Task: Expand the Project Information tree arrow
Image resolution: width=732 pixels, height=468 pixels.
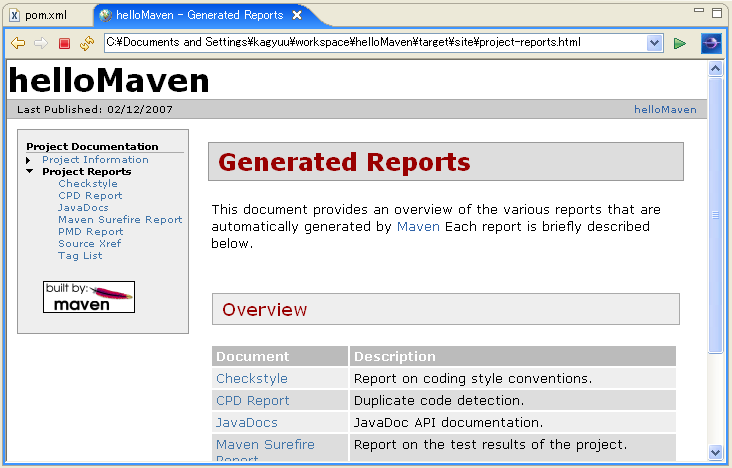Action: pos(28,160)
